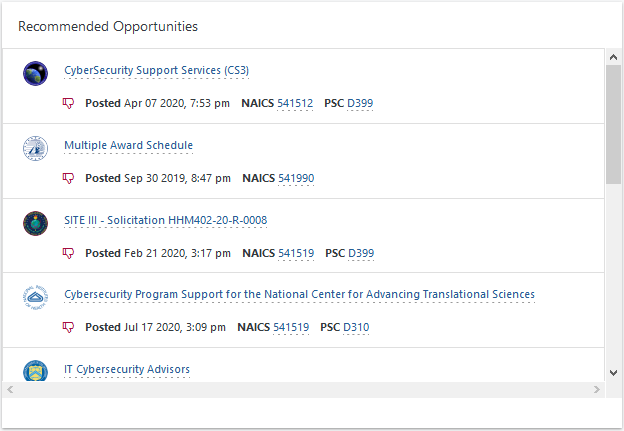Click PSC code D310

coord(356,327)
